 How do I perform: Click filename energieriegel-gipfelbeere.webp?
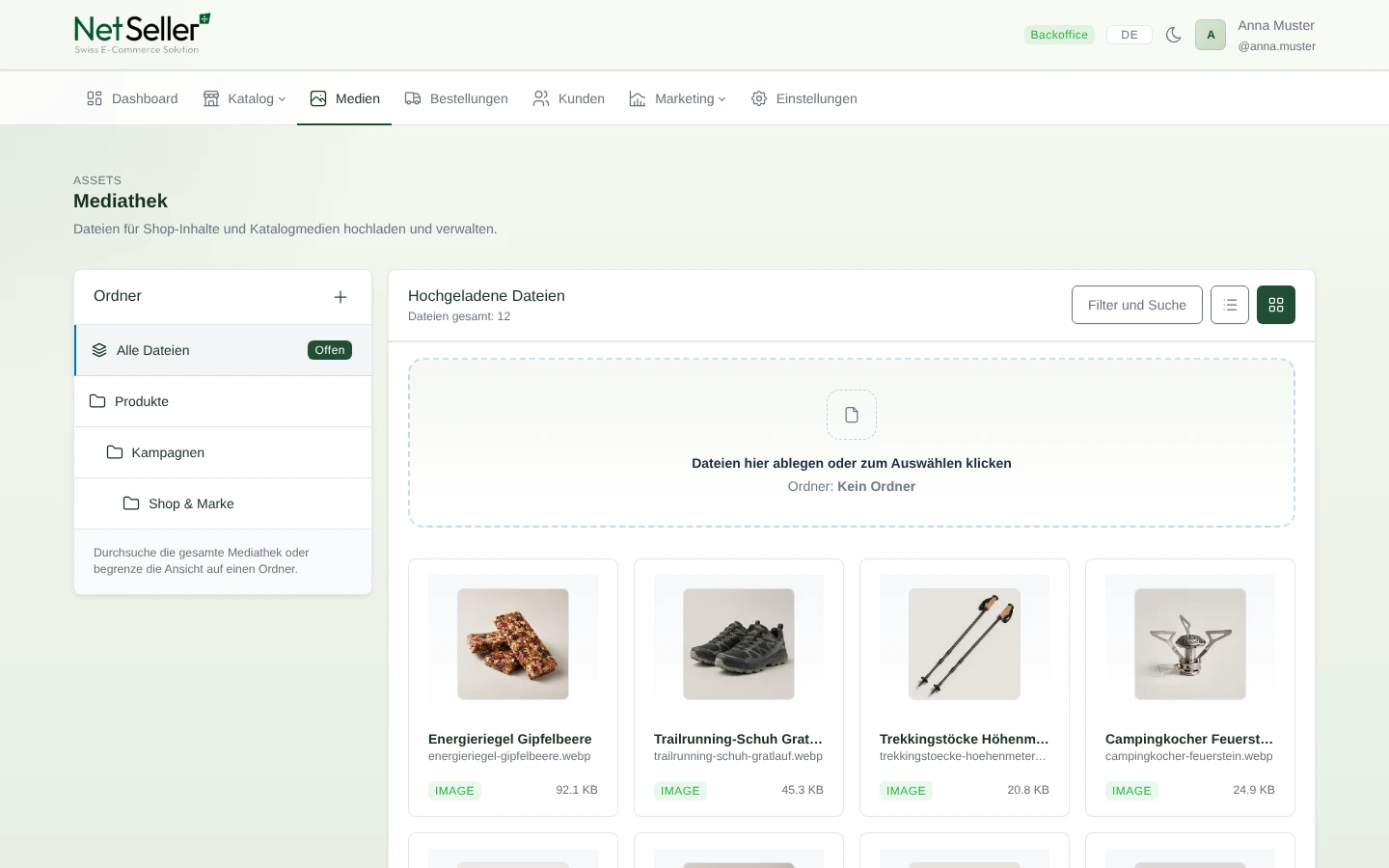[x=509, y=756]
